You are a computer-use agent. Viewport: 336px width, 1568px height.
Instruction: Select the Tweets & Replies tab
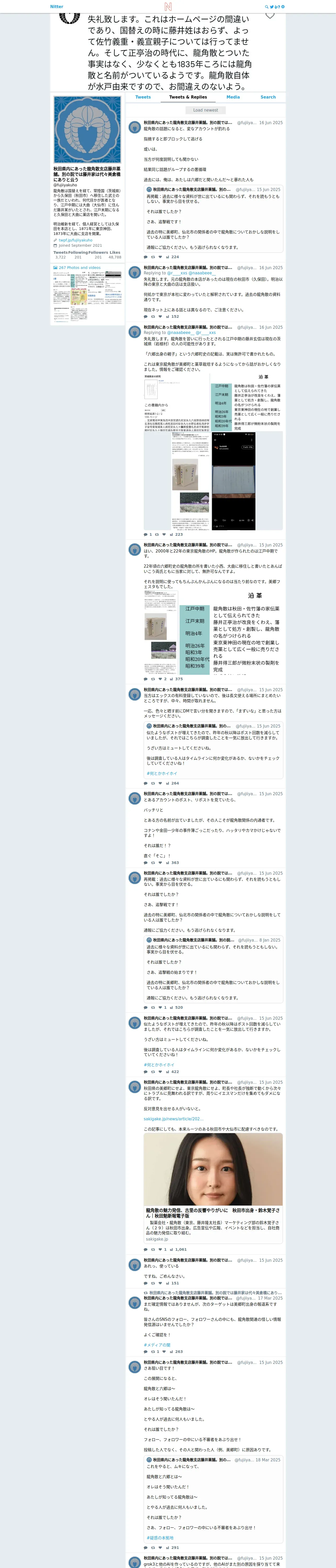click(x=188, y=97)
